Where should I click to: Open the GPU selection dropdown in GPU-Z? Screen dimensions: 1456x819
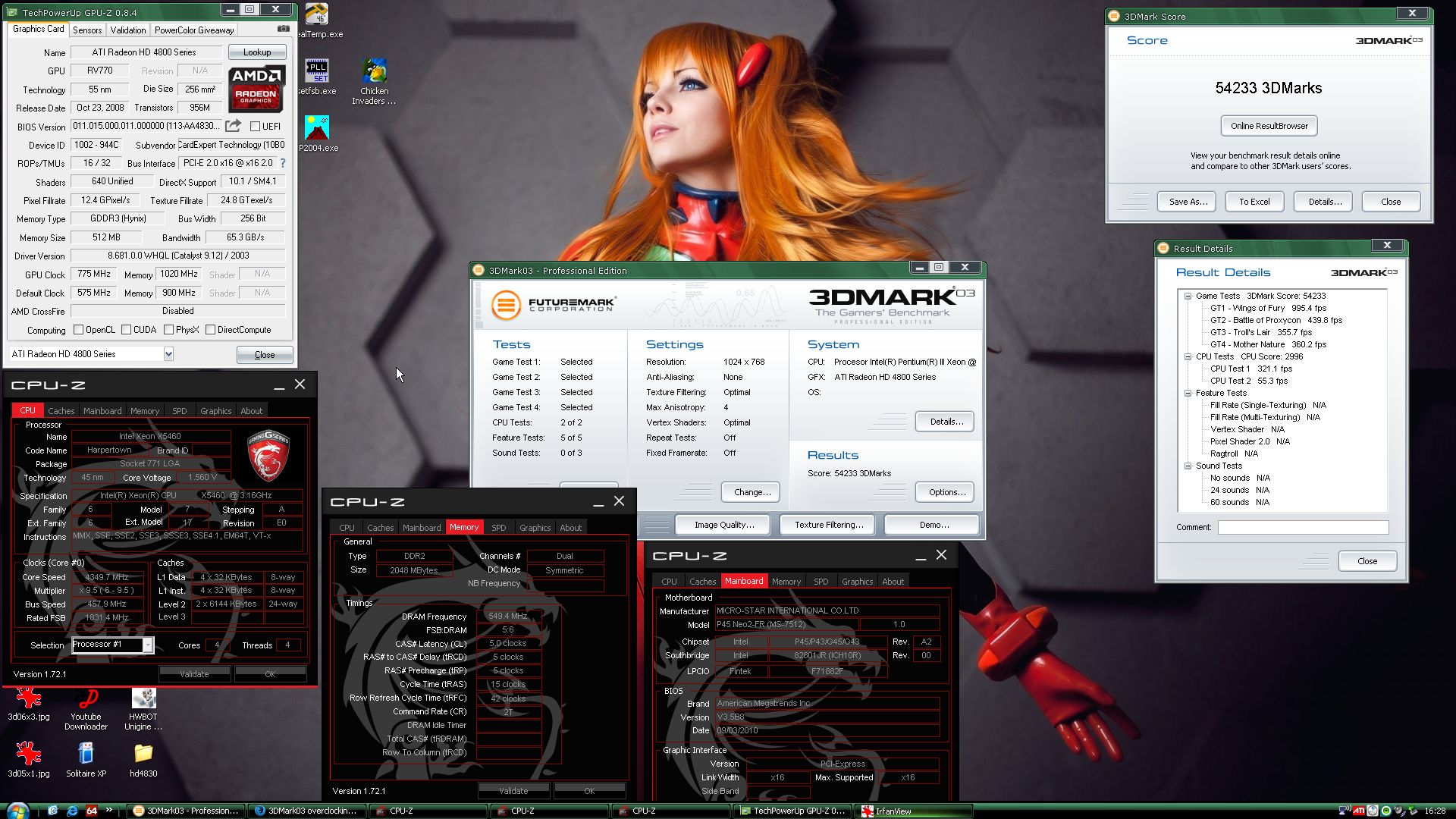point(168,354)
